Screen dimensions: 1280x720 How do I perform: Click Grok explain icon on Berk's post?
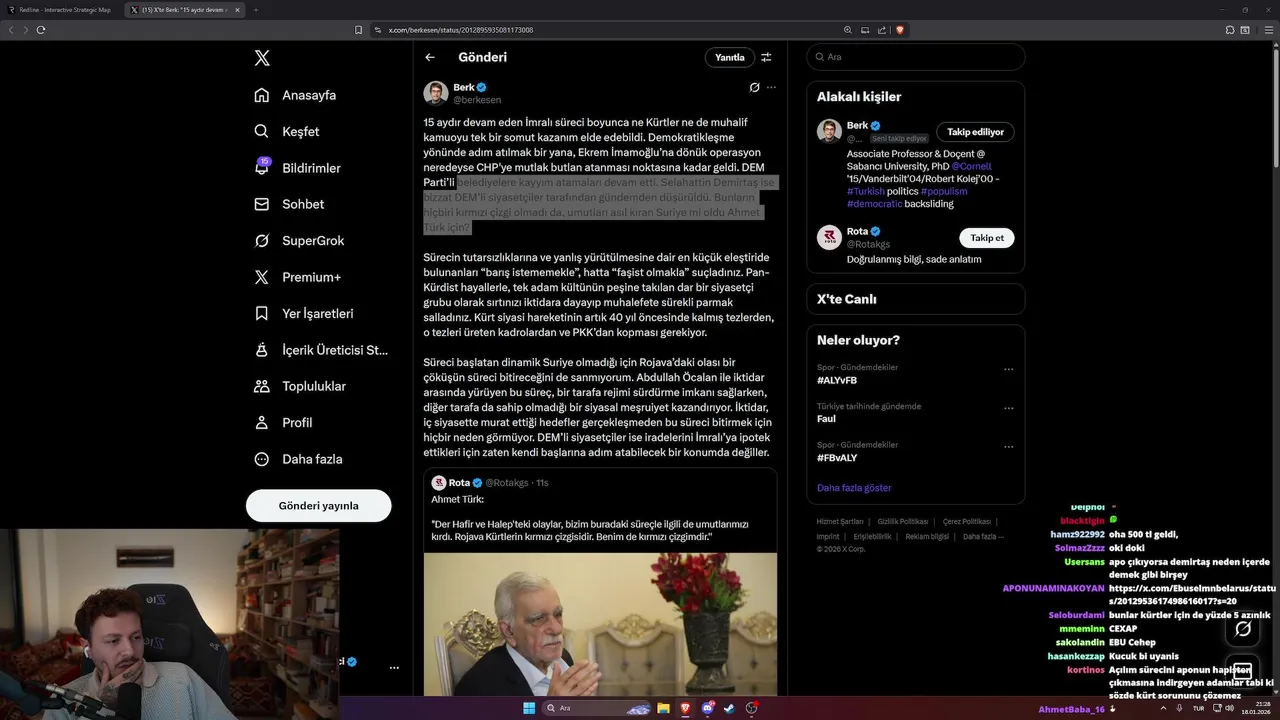[755, 87]
